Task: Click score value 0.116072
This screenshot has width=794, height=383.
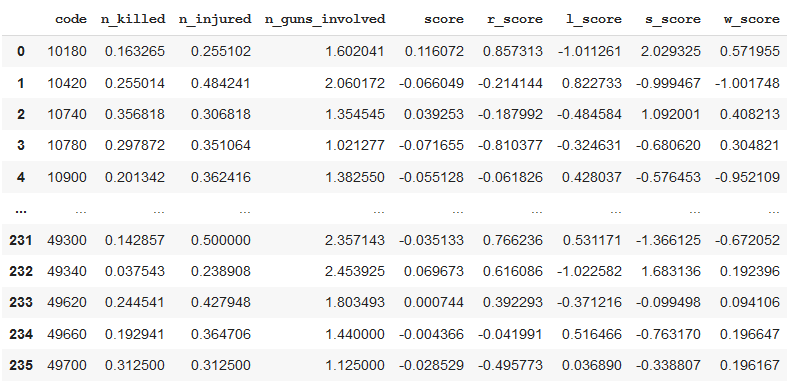Action: [x=434, y=51]
